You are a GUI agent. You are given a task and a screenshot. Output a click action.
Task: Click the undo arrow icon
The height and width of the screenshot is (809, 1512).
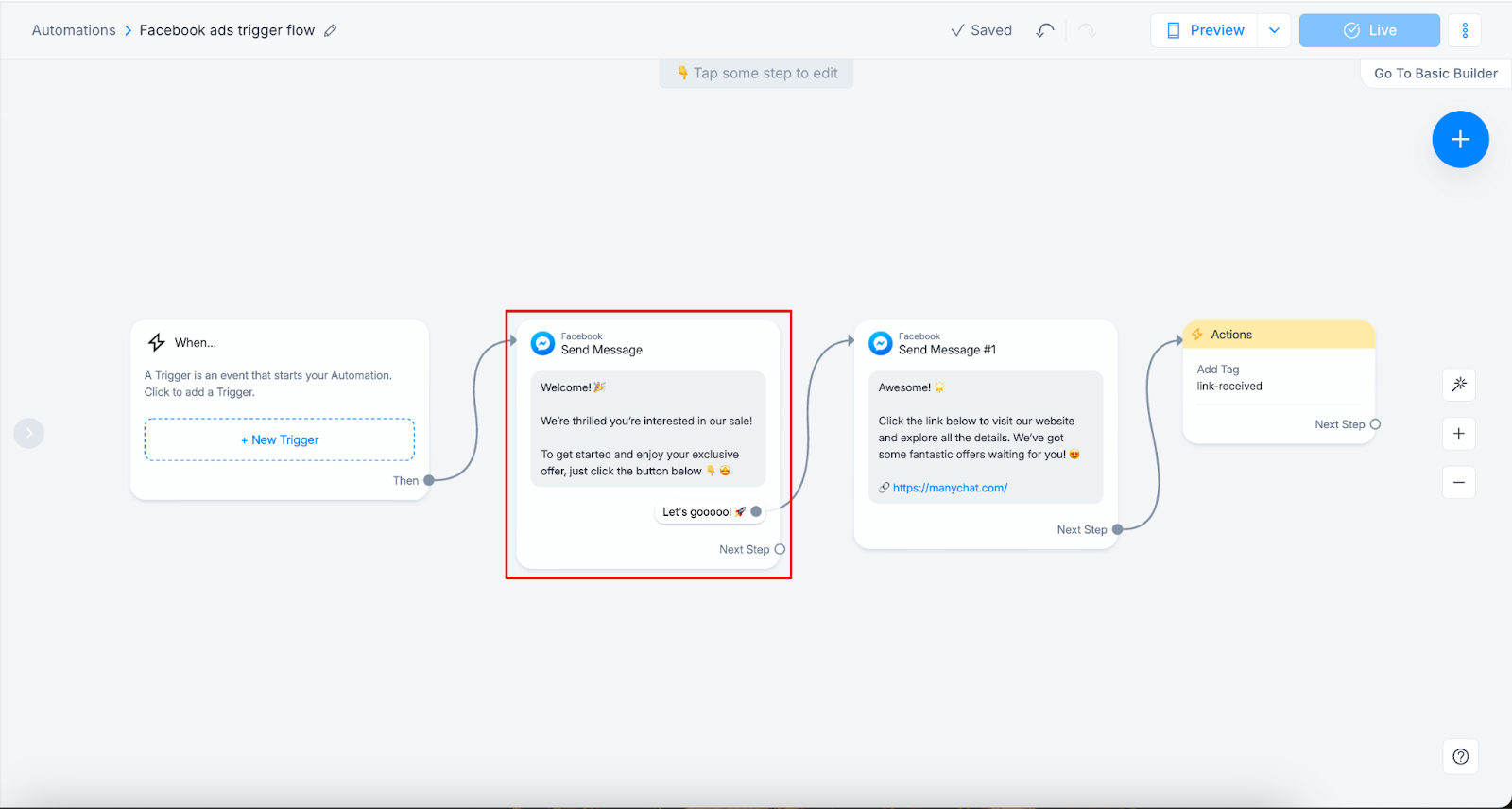[1044, 30]
